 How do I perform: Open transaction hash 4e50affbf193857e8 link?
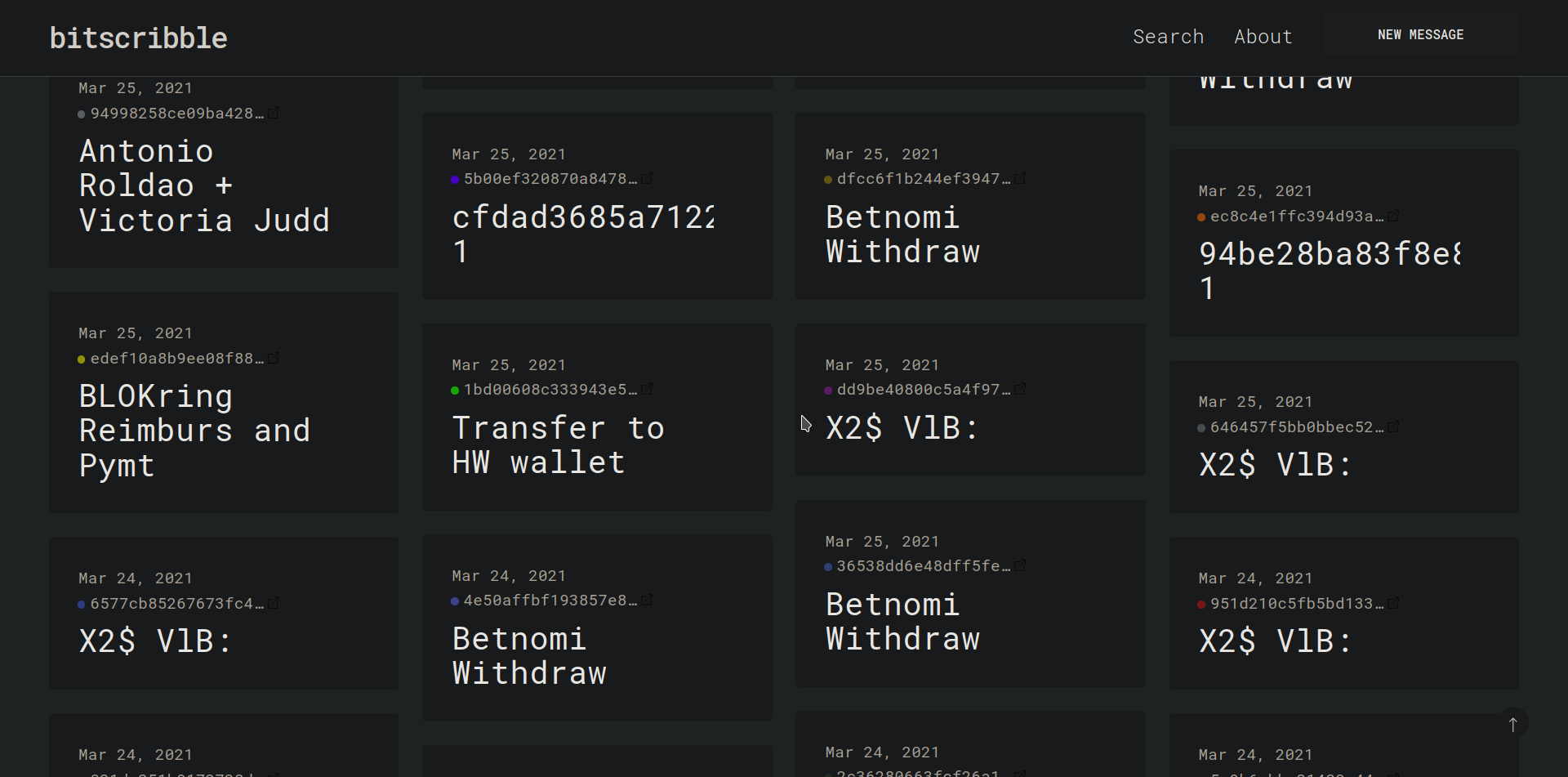pyautogui.click(x=550, y=601)
